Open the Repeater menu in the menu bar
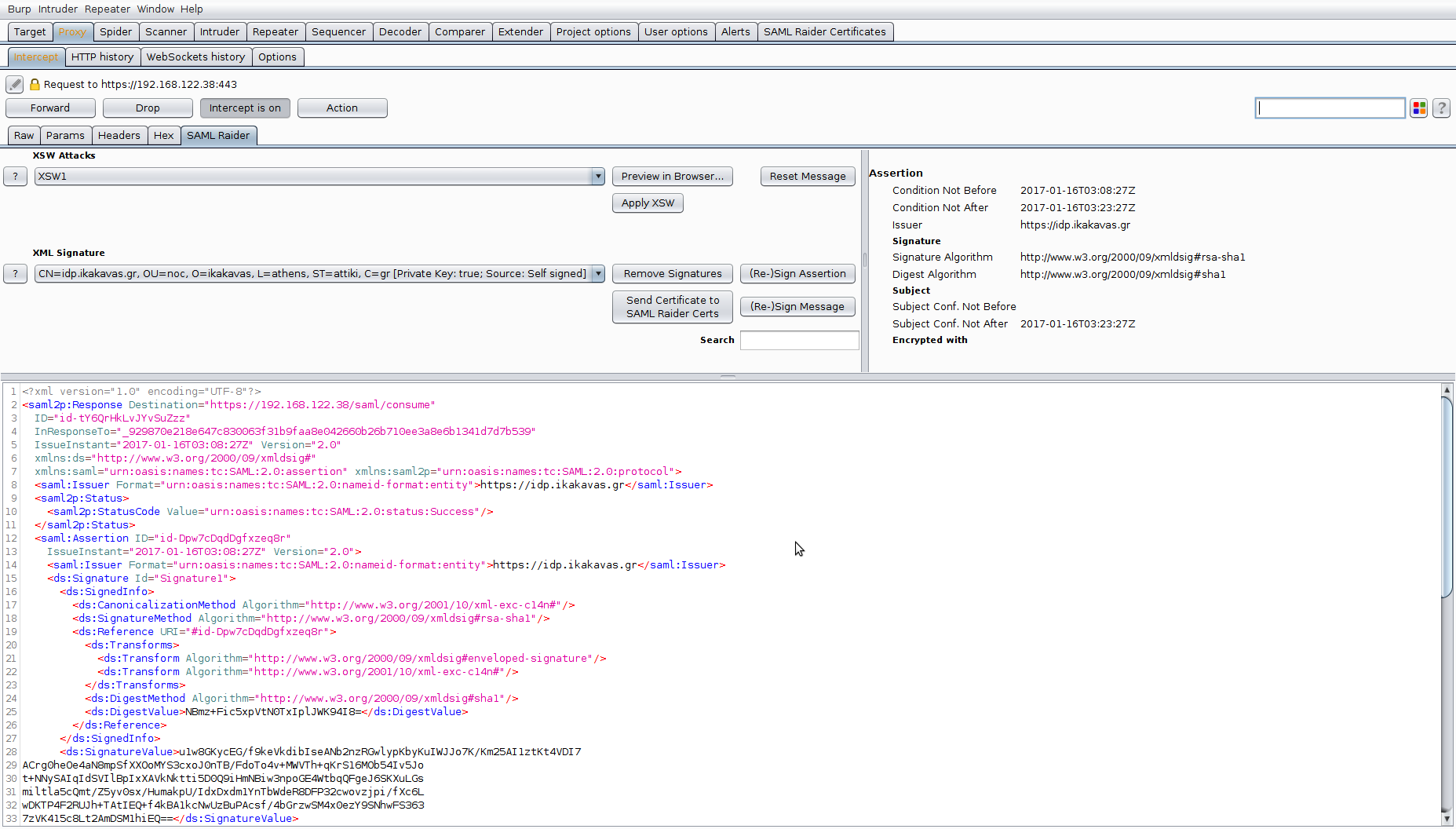The image size is (1456, 829). click(108, 9)
